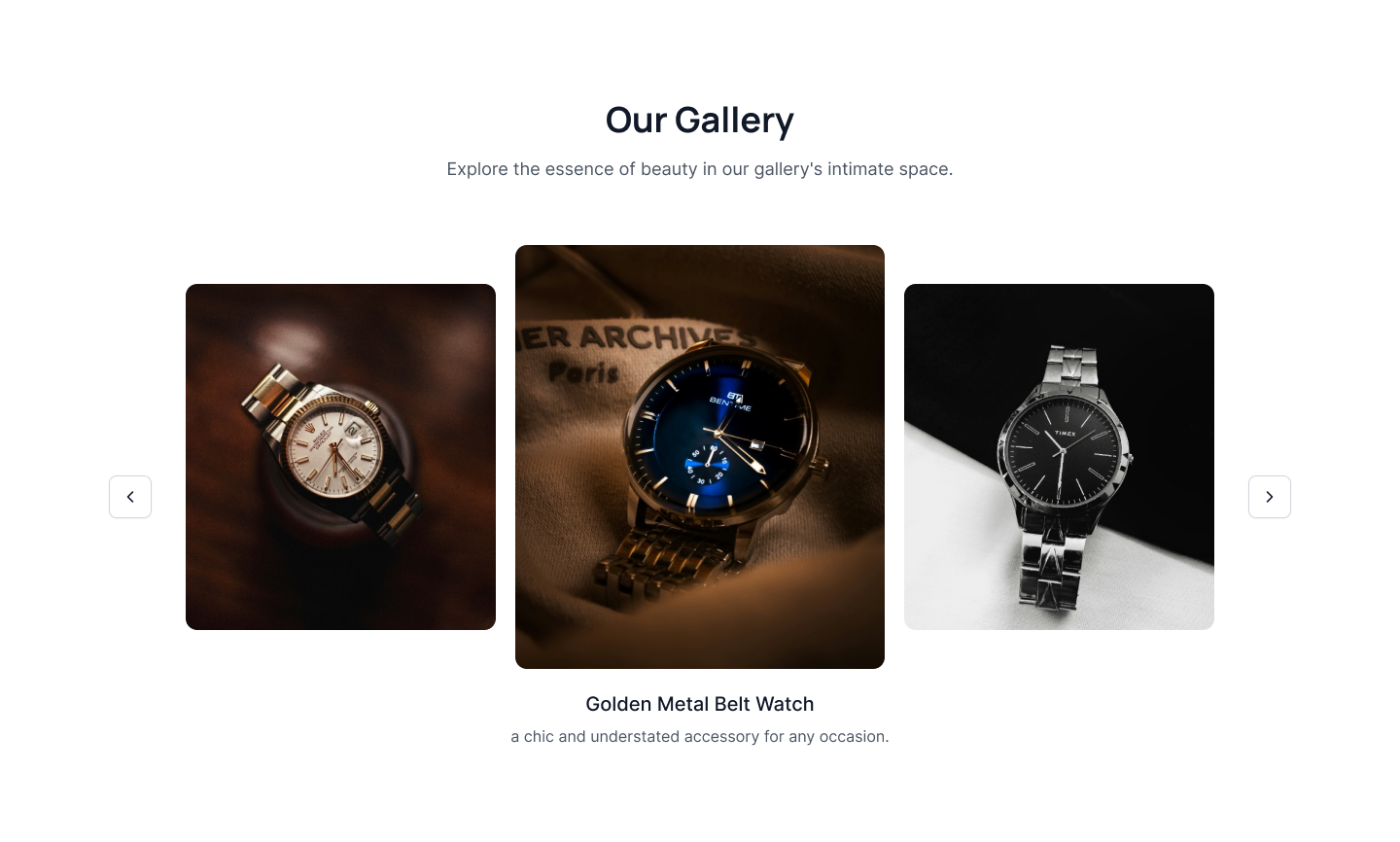
Task: Open the center blue-dial watch image
Action: point(700,457)
